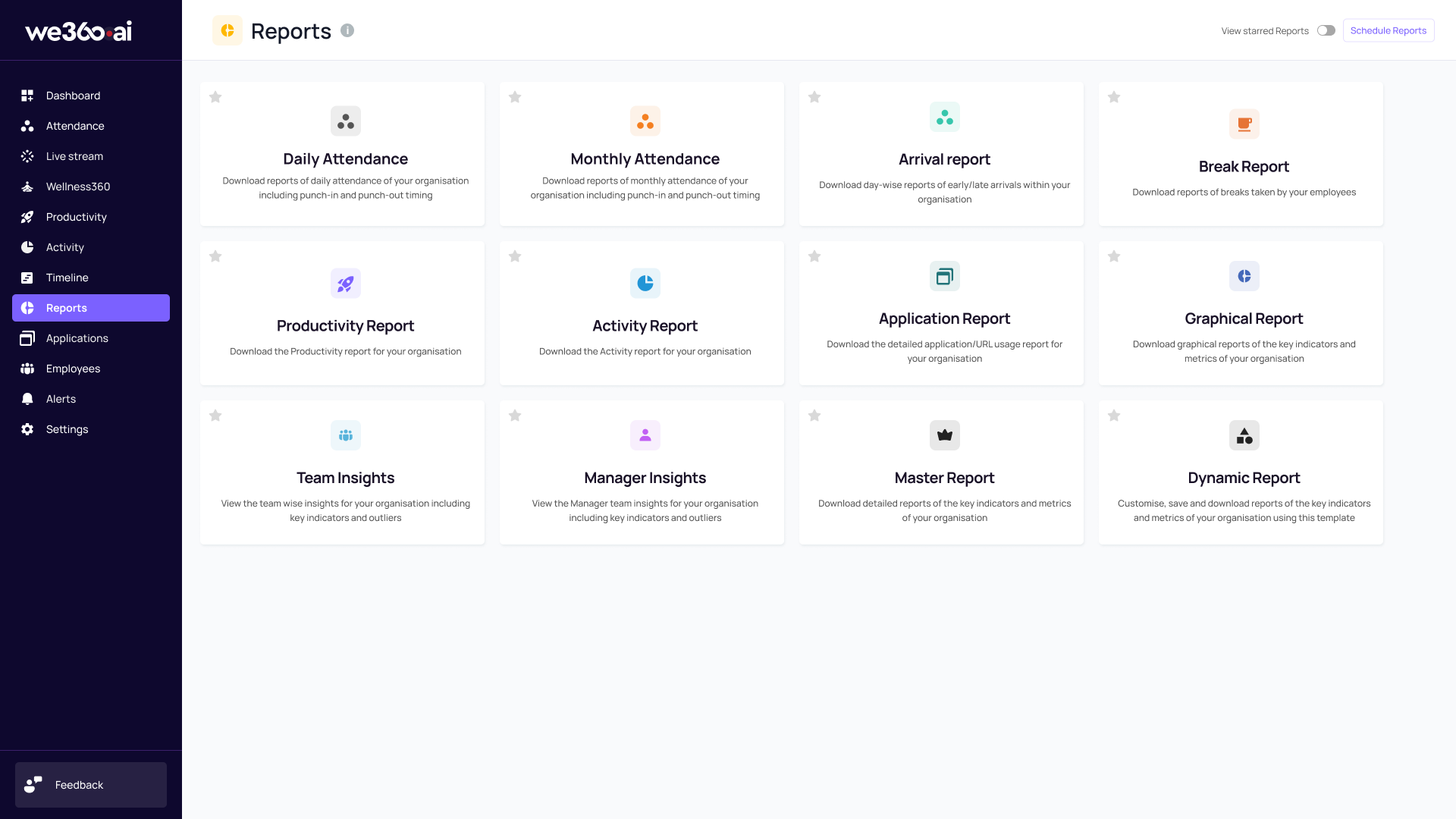Screen dimensions: 1456x819
Task: Click the orange Monthly Attendance card icon
Action: coord(645,121)
